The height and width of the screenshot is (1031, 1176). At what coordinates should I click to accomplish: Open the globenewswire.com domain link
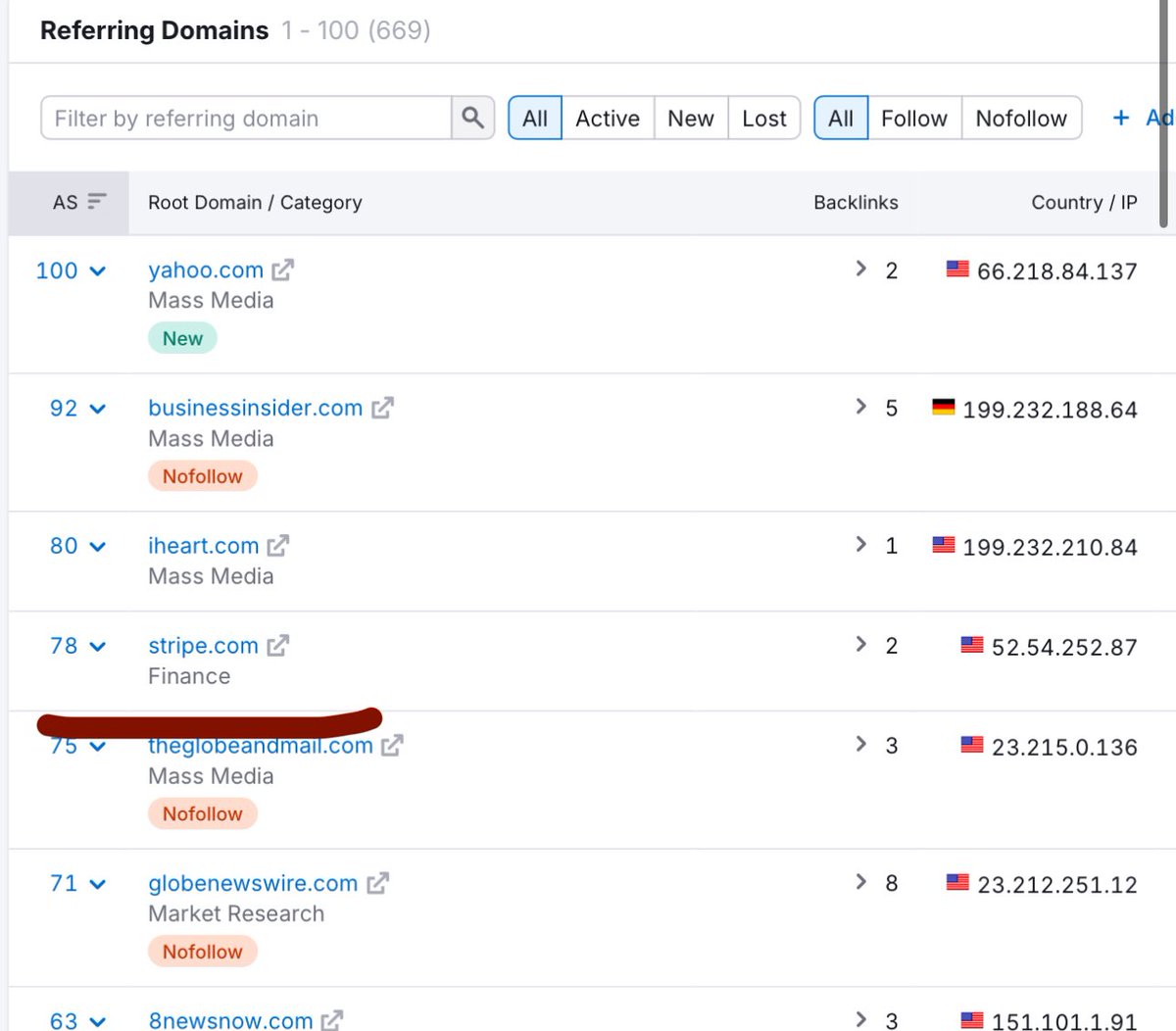point(253,883)
